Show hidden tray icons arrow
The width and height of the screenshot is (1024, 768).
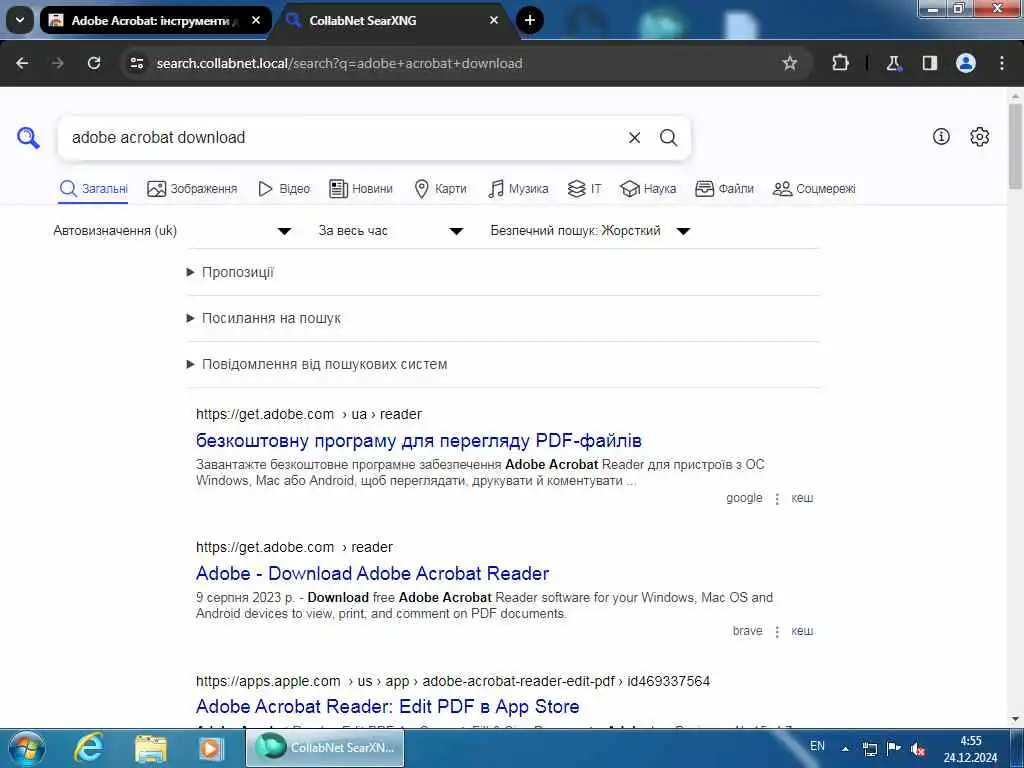(845, 749)
